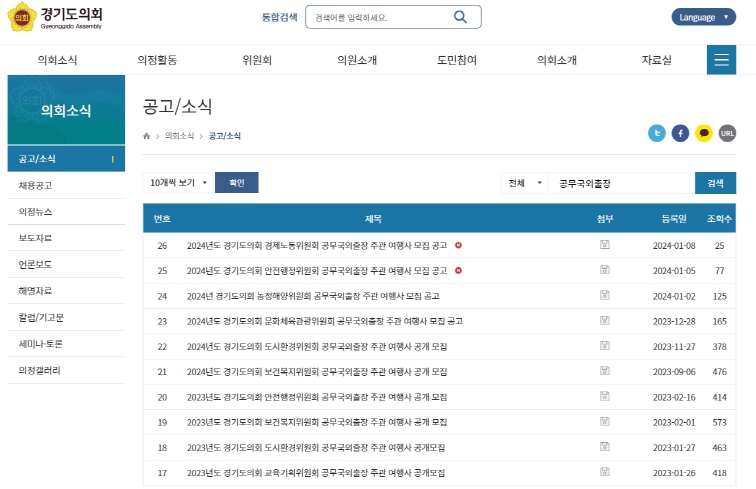This screenshot has width=756, height=489.
Task: Click the Facebook share icon
Action: coord(680,133)
